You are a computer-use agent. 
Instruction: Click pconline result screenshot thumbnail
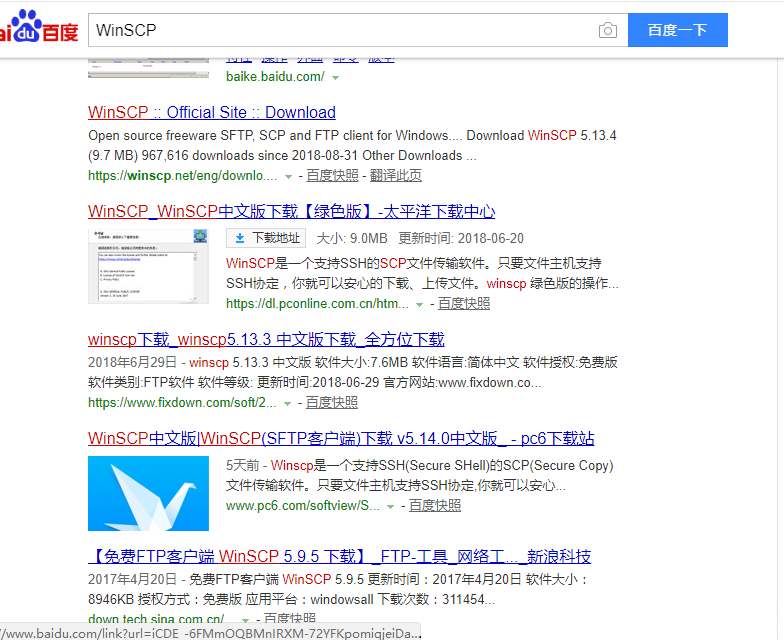click(x=148, y=266)
